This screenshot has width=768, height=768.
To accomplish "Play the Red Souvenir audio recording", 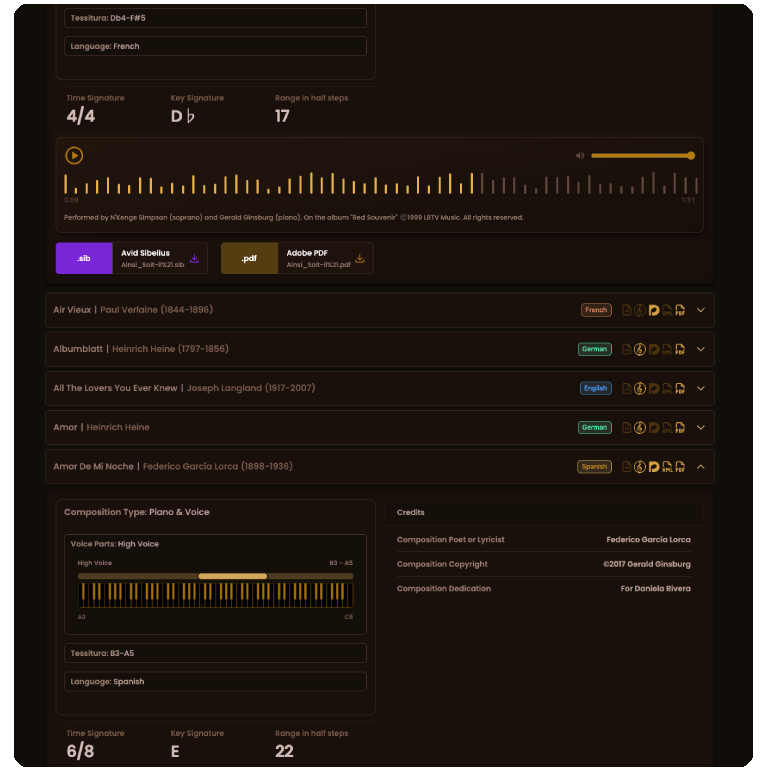I will [x=74, y=156].
